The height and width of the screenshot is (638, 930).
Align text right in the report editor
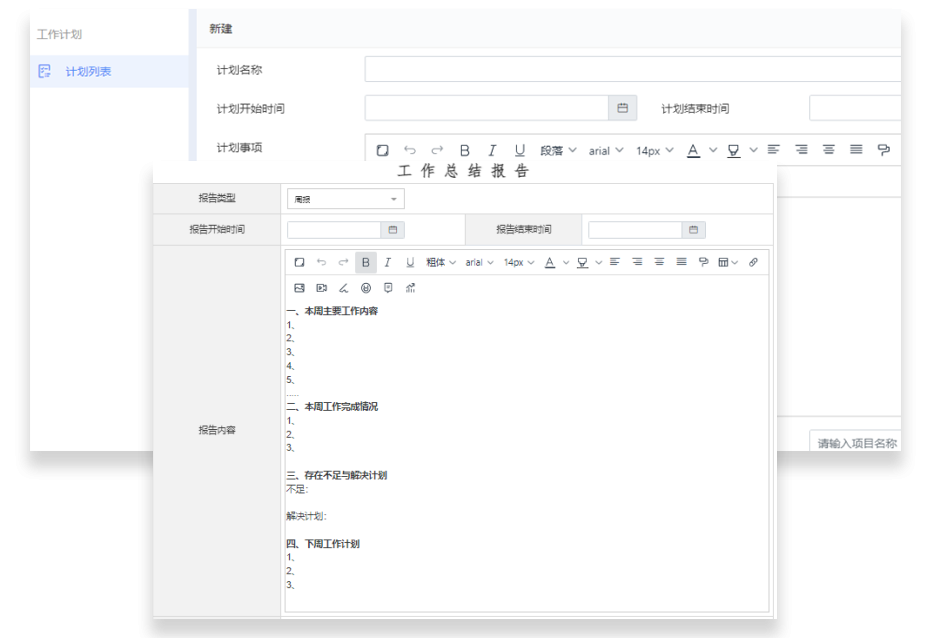[x=637, y=261]
